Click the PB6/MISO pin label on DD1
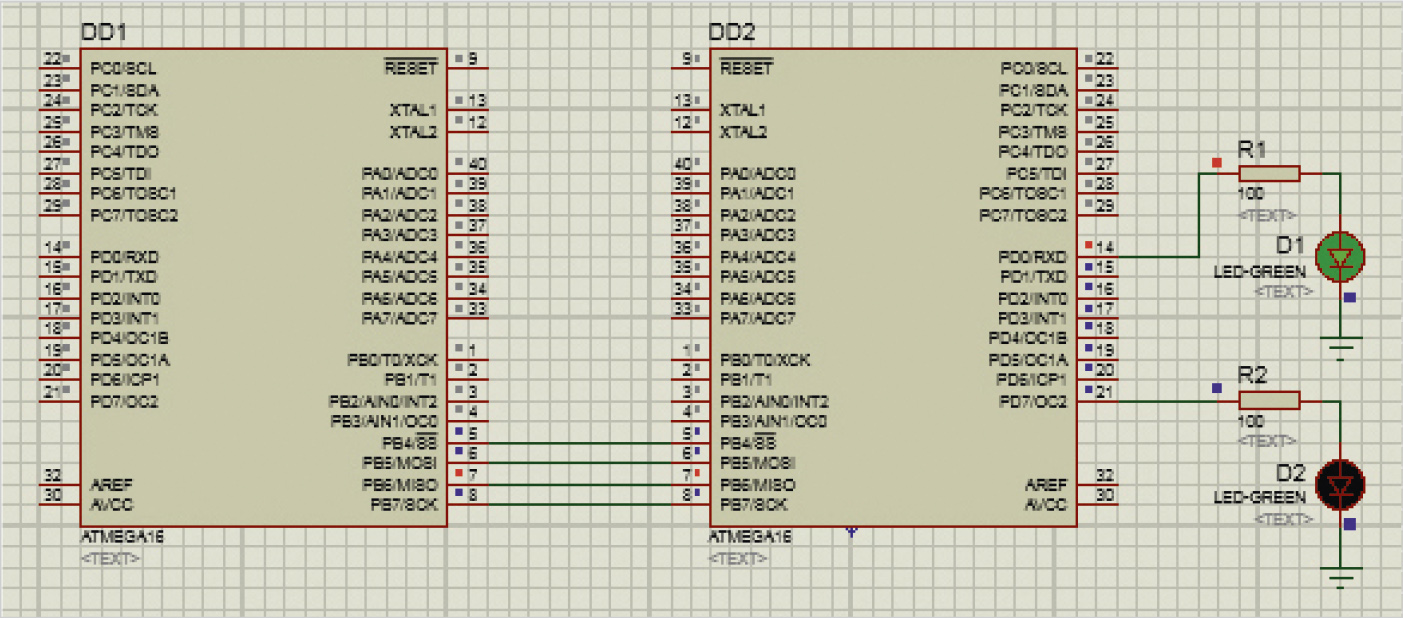The image size is (1403, 618). click(400, 485)
